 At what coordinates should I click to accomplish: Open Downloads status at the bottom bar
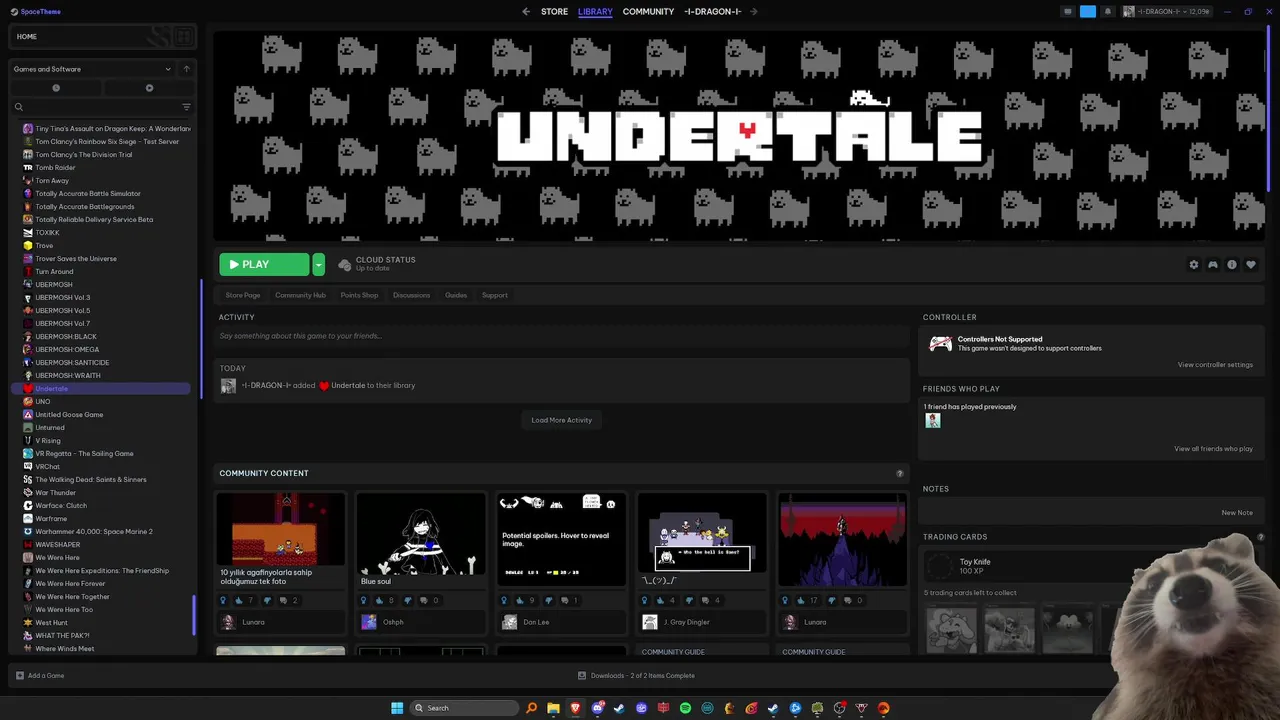tap(637, 676)
